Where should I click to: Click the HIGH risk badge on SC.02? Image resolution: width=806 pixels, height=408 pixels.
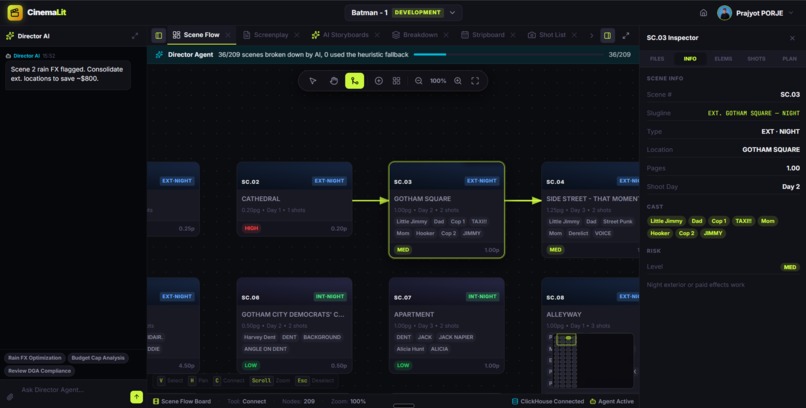251,228
